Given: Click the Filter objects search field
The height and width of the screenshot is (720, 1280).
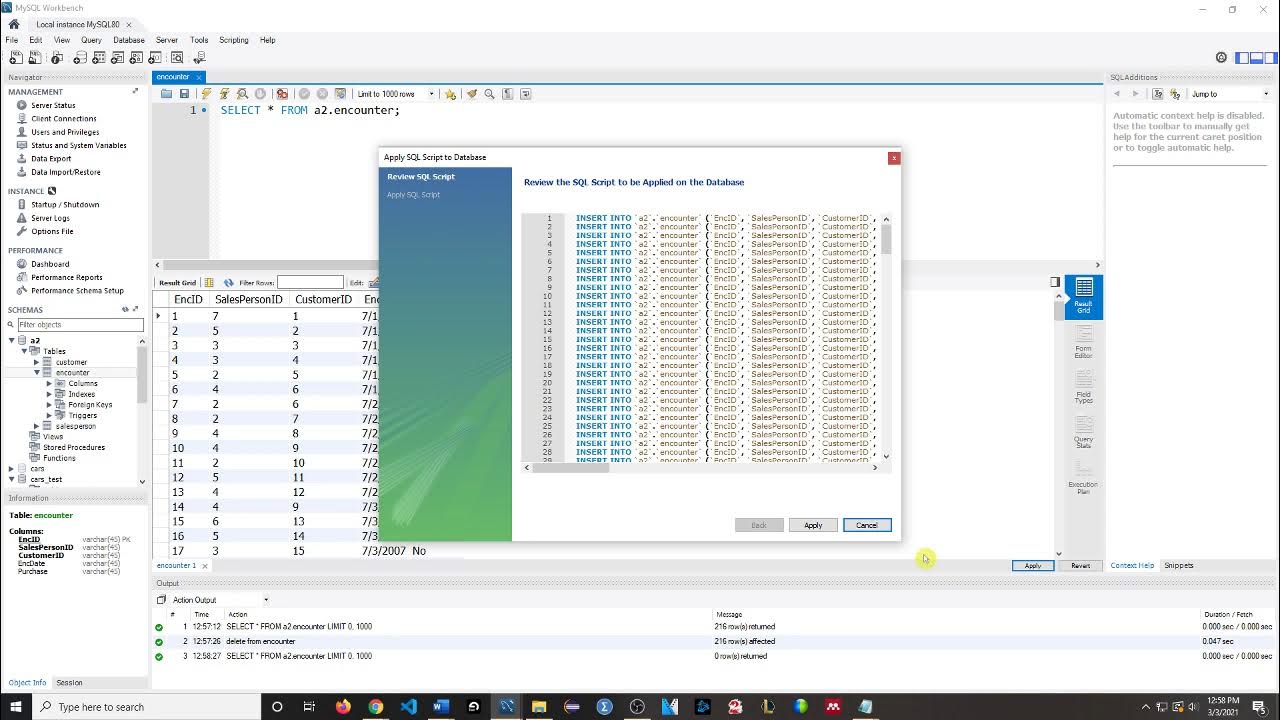Looking at the screenshot, I should point(81,324).
